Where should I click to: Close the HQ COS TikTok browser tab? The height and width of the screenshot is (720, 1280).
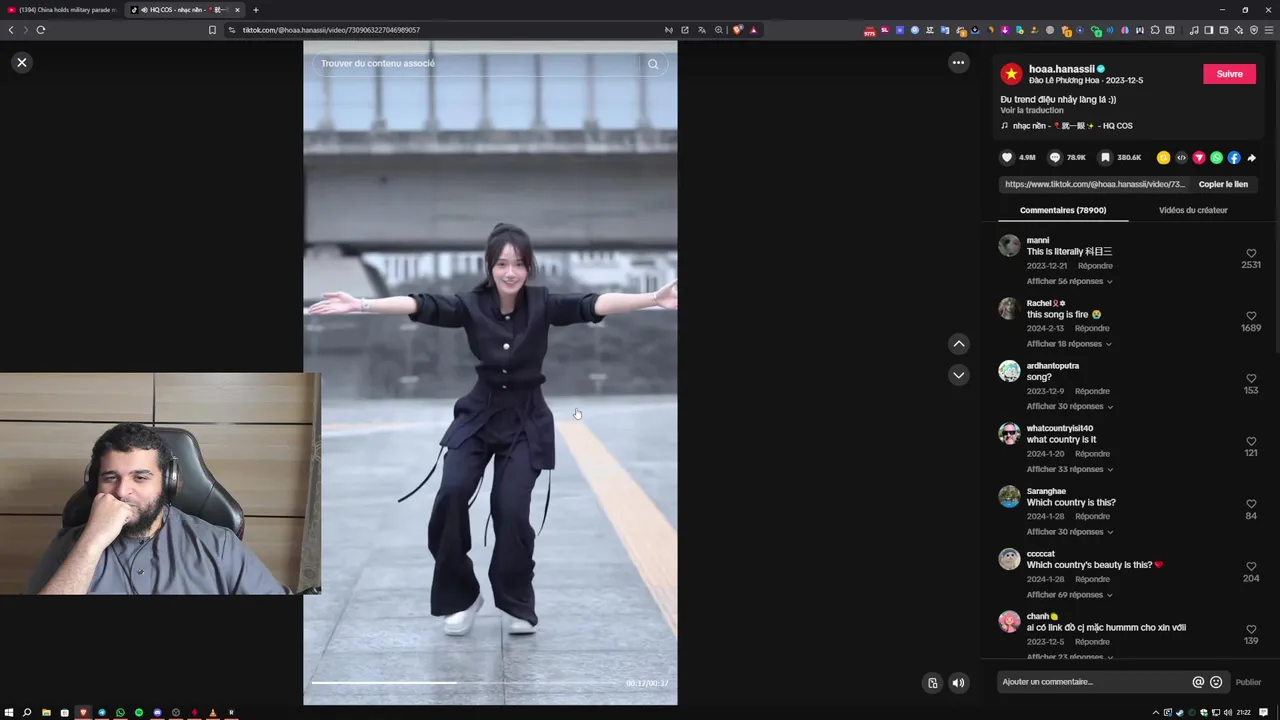[x=237, y=10]
